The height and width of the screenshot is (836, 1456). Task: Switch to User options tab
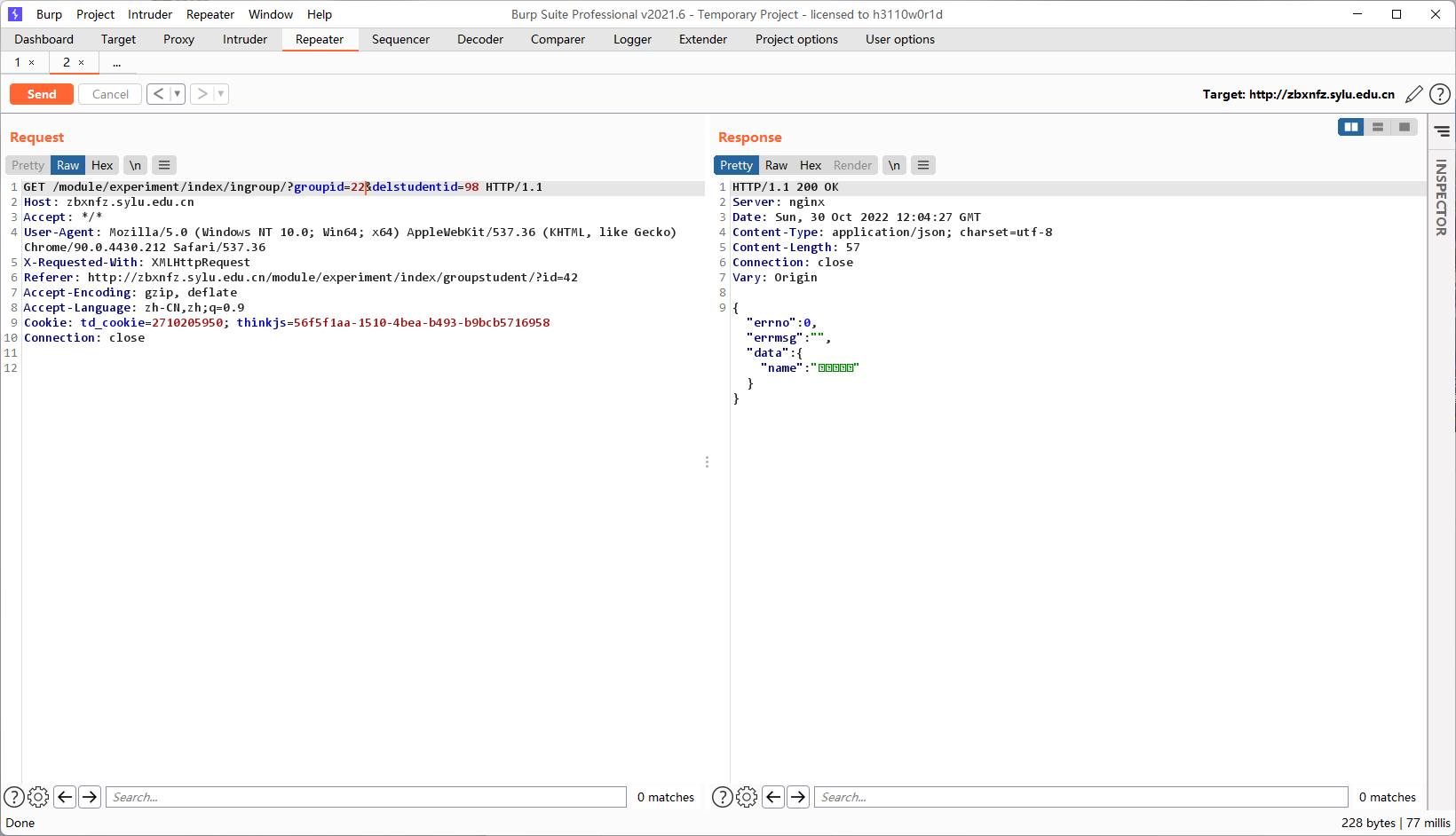[900, 39]
